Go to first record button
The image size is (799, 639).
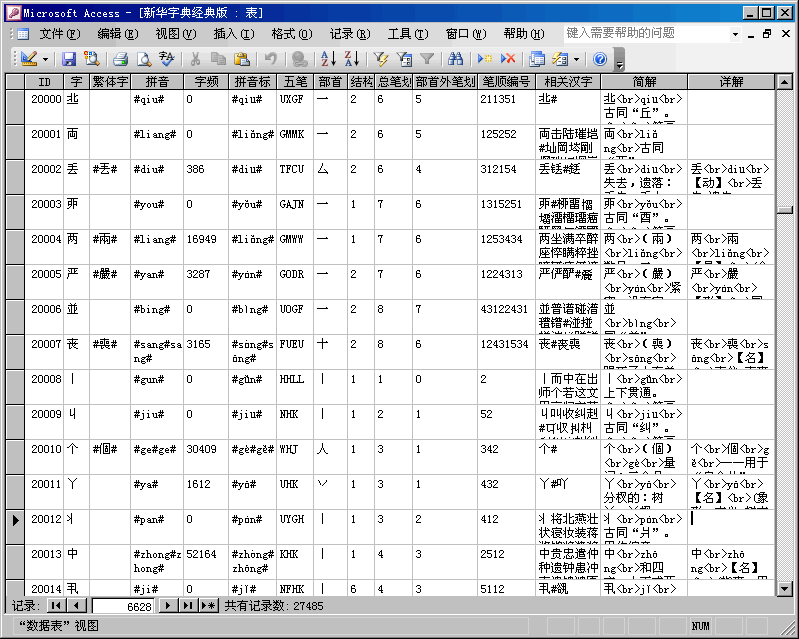point(56,606)
